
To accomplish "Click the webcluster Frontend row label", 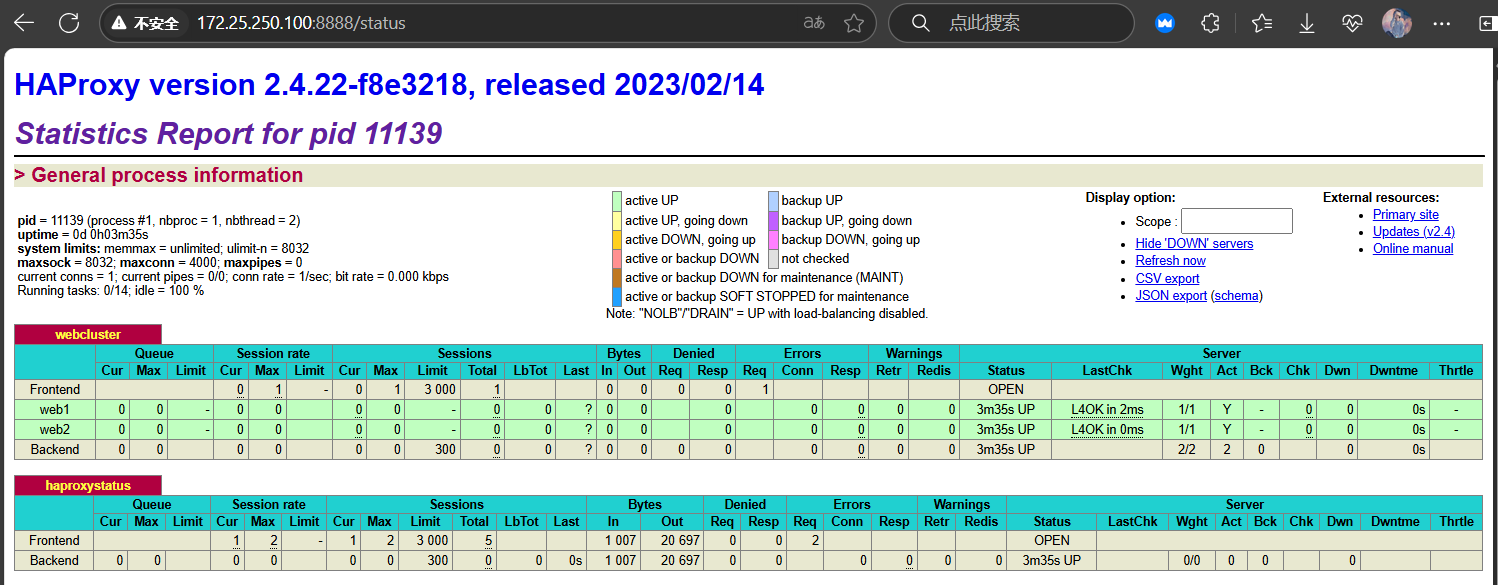I will click(55, 389).
